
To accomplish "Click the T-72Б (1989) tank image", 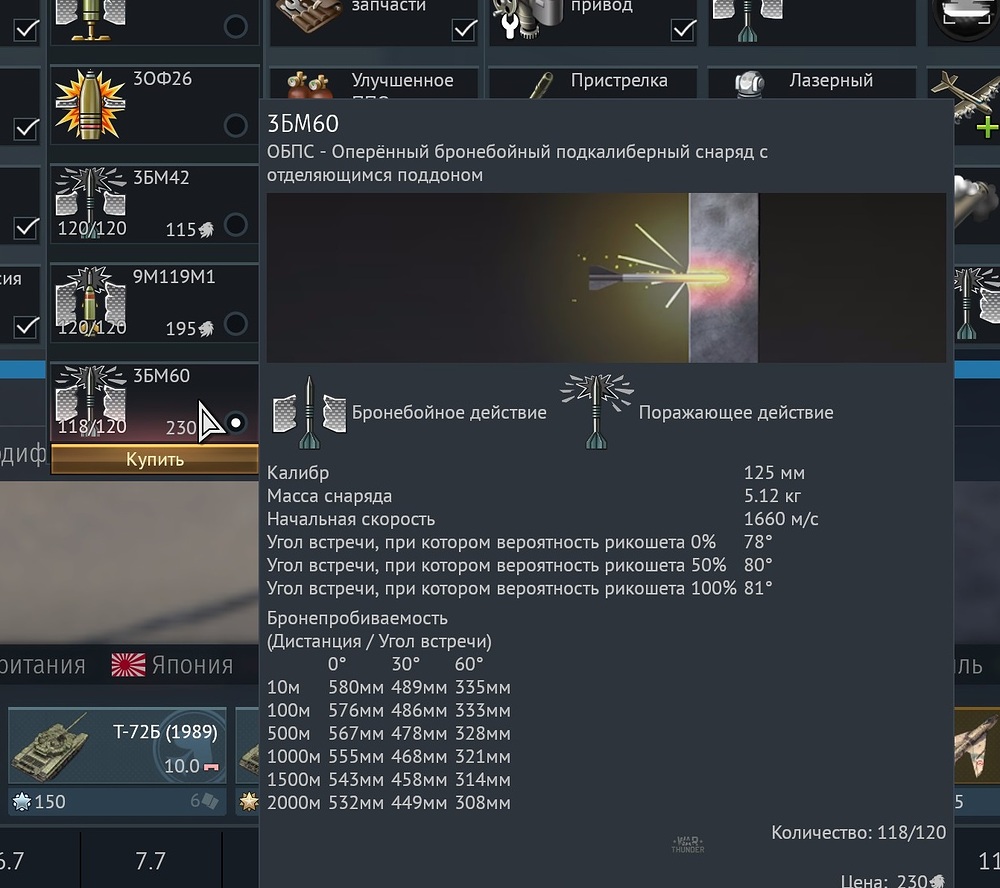I will click(52, 746).
